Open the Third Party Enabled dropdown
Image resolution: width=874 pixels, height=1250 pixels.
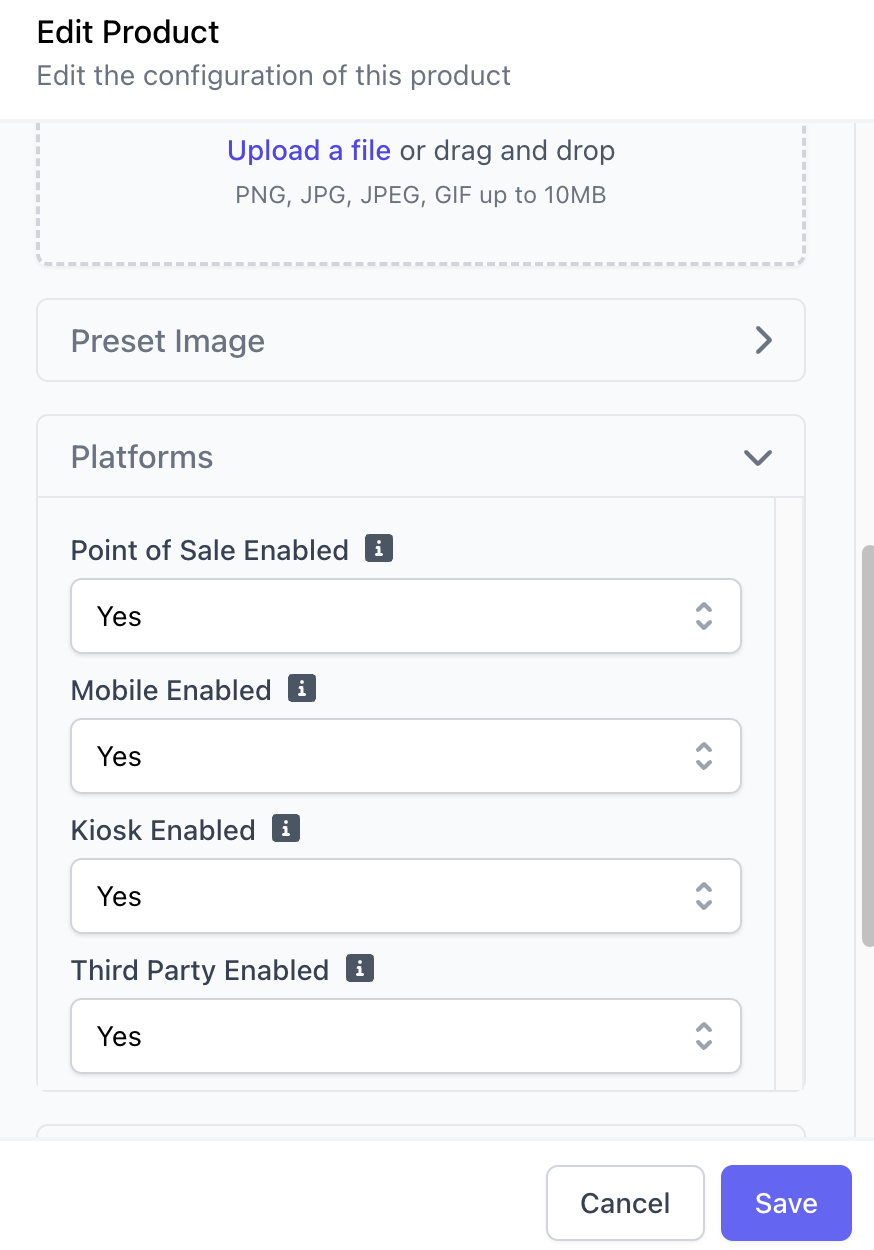coord(405,1036)
